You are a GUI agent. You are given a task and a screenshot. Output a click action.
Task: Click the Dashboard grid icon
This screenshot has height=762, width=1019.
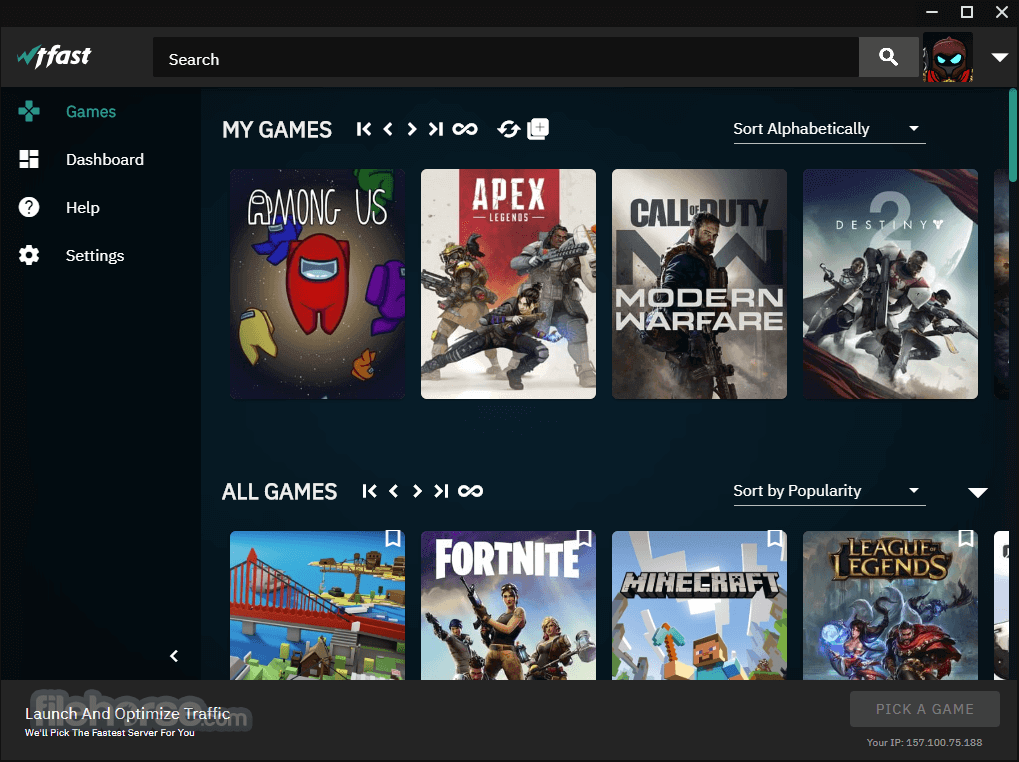[29, 159]
